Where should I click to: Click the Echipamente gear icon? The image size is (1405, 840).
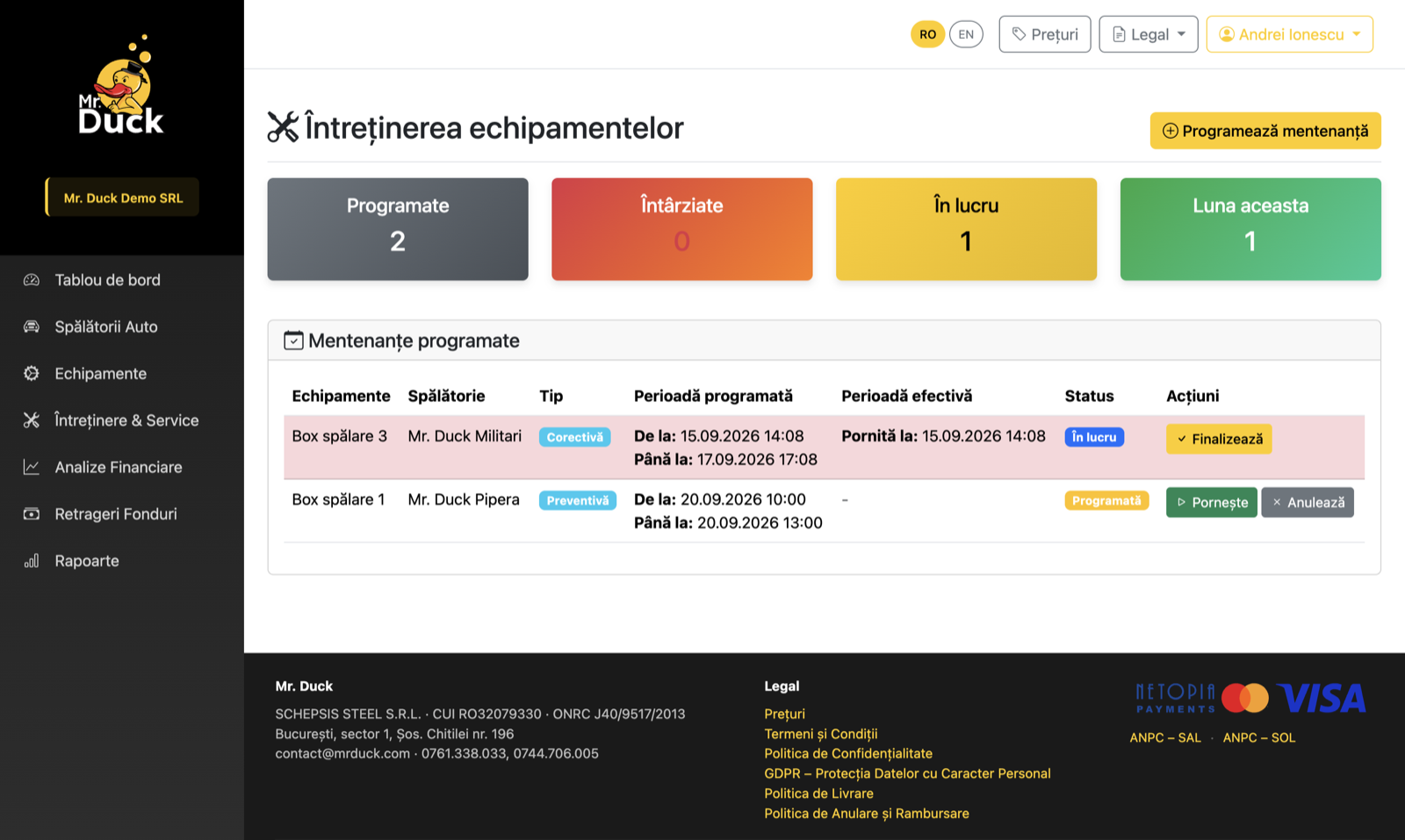pyautogui.click(x=32, y=373)
